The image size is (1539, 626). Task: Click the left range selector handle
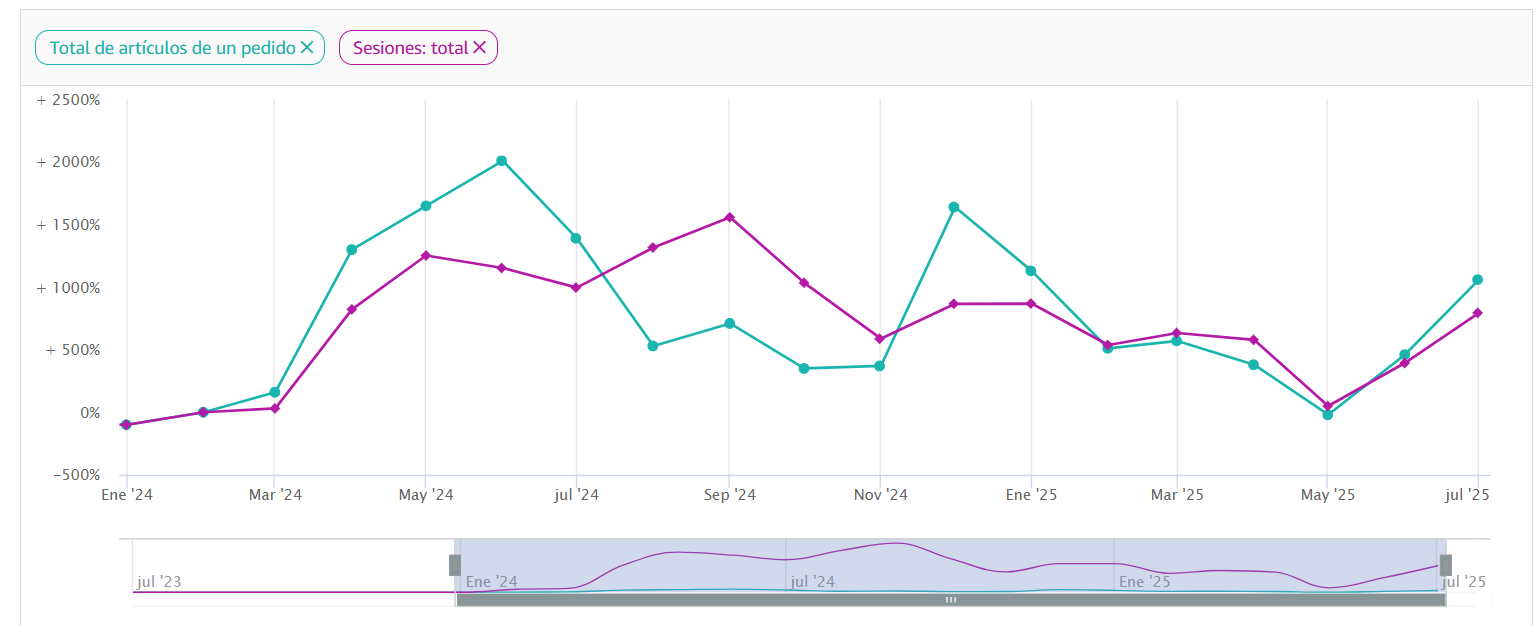pos(455,565)
